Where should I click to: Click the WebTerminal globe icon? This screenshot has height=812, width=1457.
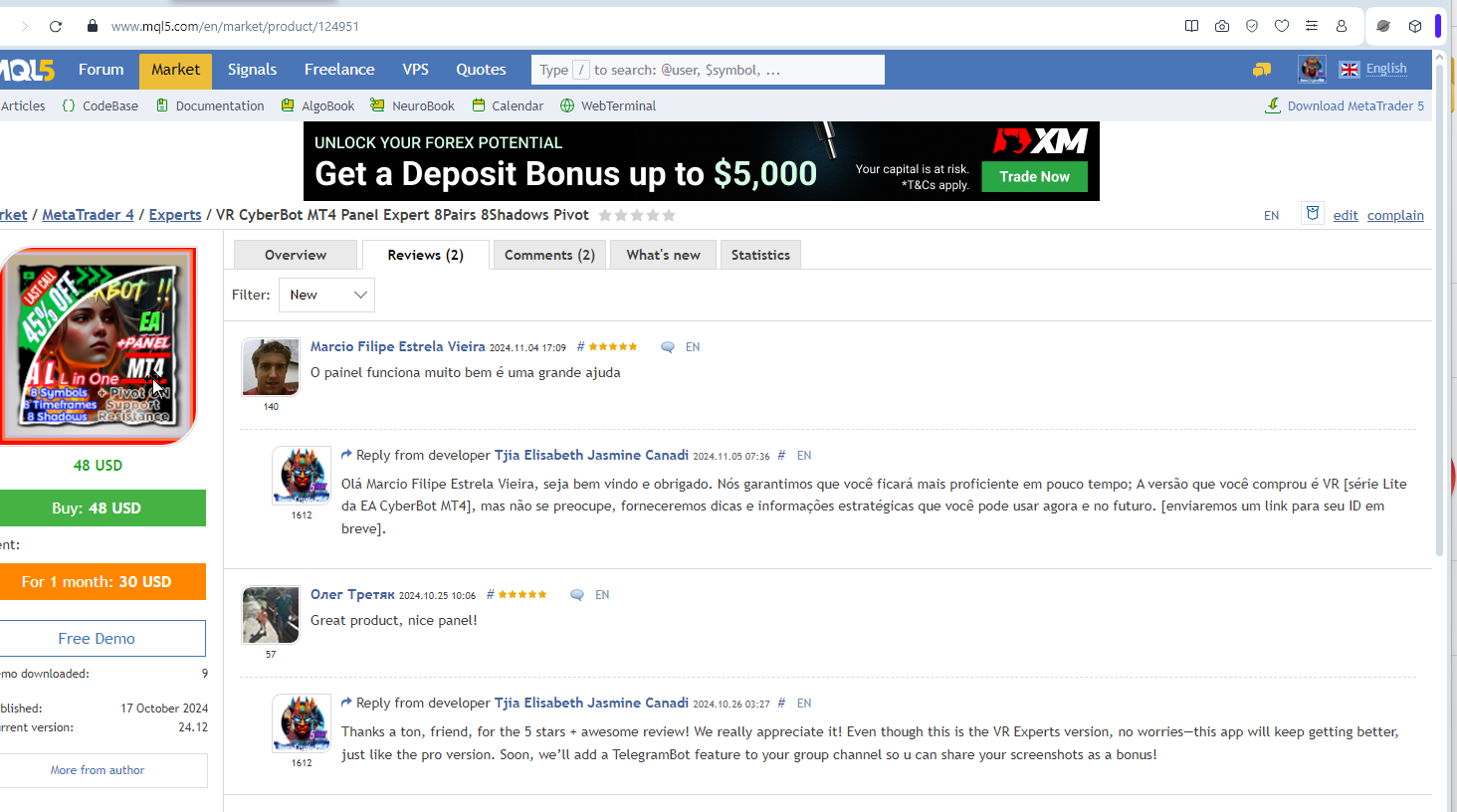click(567, 105)
